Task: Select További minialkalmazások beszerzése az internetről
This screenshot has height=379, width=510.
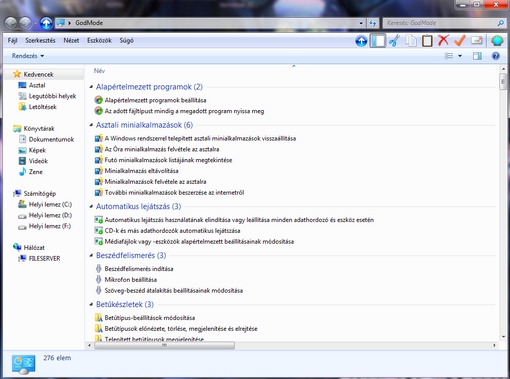Action: point(169,192)
